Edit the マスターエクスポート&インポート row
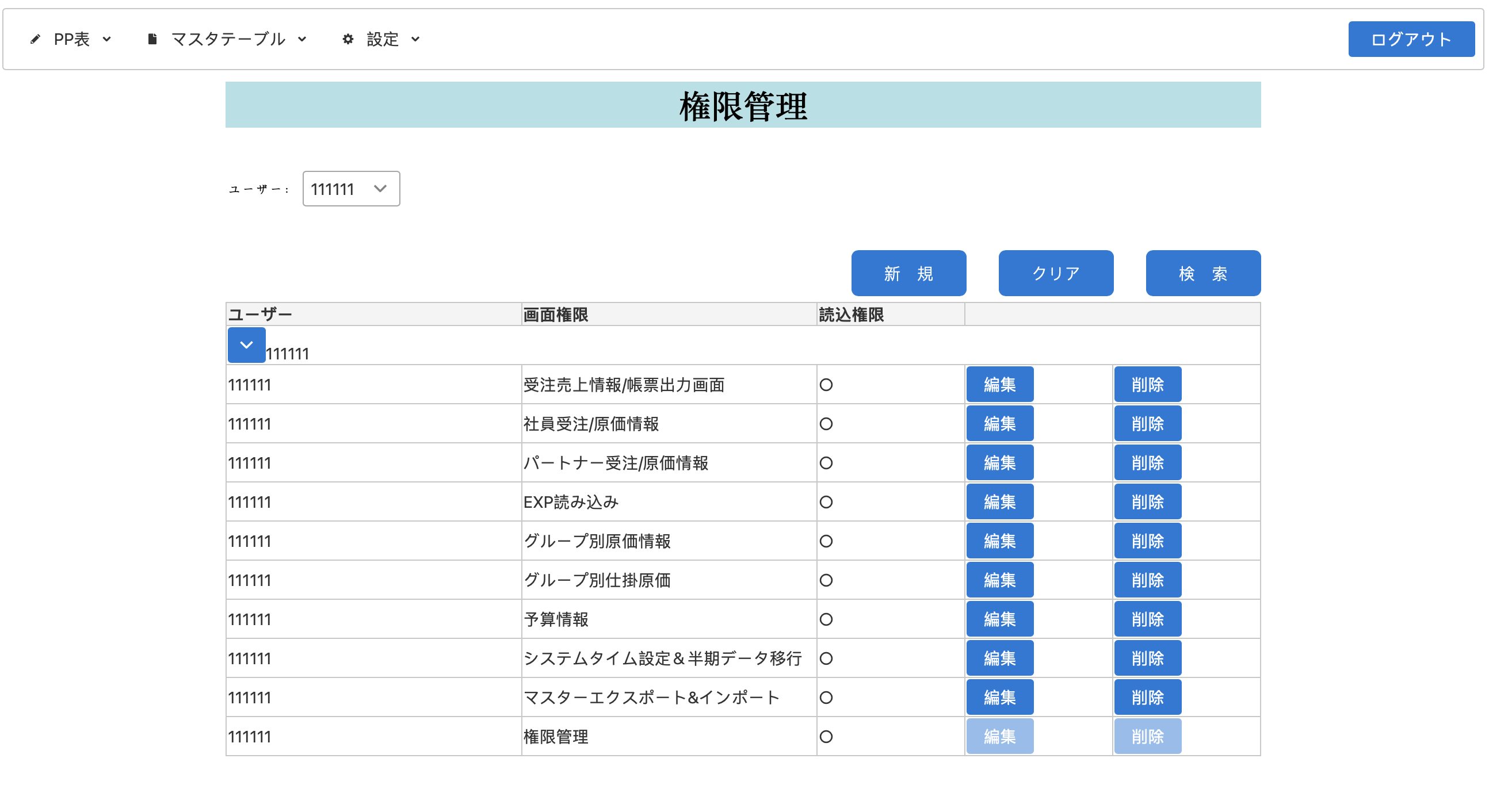Viewport: 1489px width, 812px height. coord(999,697)
